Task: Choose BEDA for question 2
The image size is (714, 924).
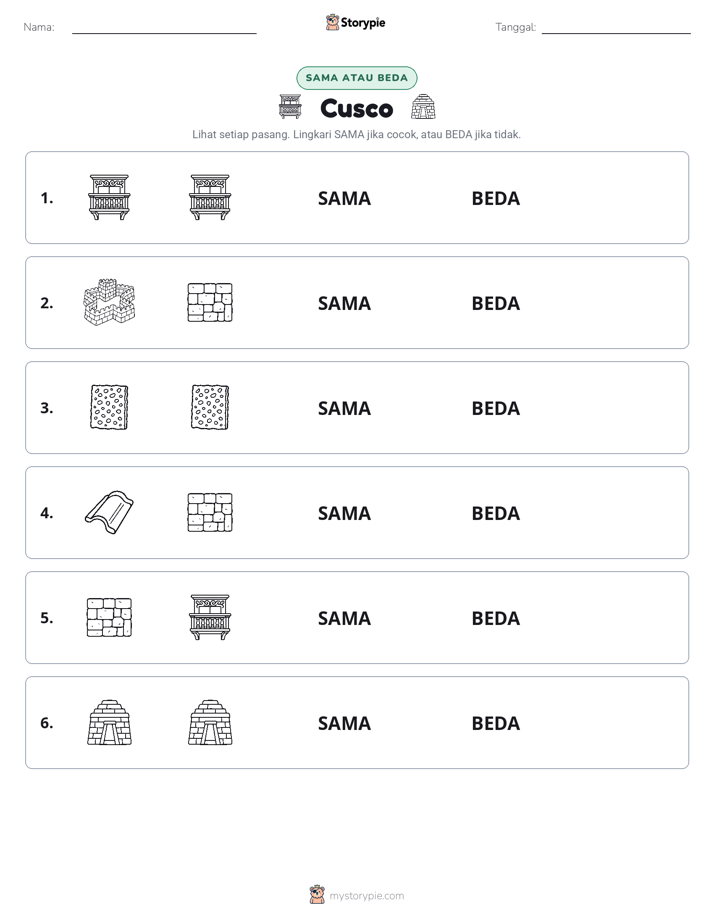Action: click(x=495, y=303)
